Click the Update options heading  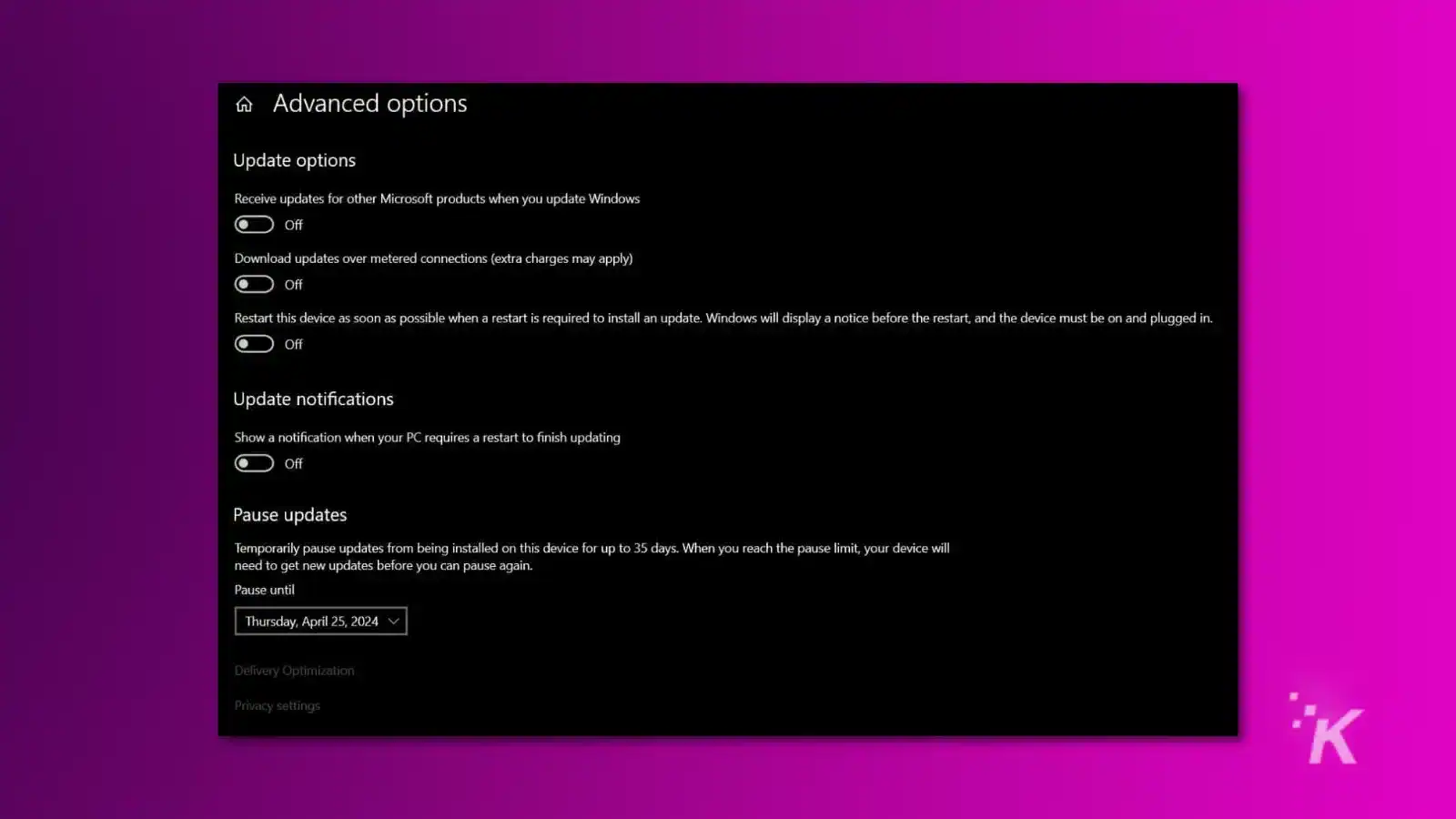[x=294, y=160]
